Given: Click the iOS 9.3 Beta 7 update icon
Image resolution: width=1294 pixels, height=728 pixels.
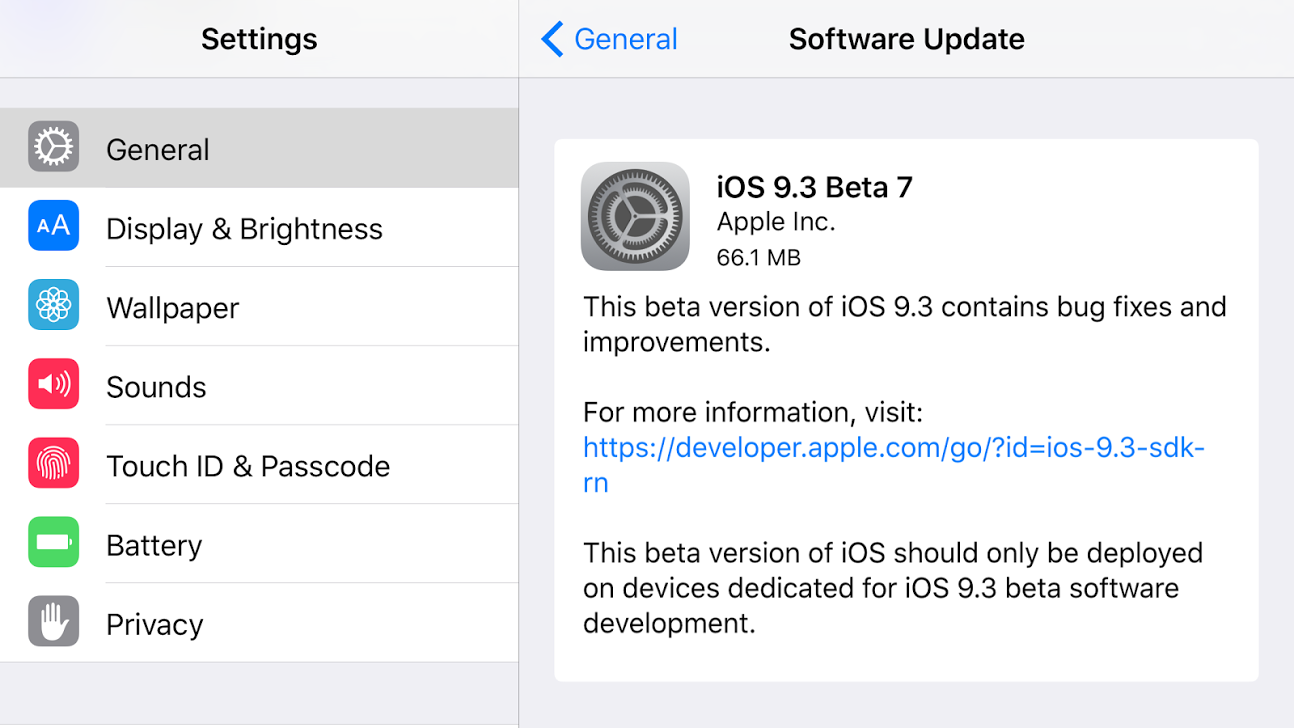Looking at the screenshot, I should coord(634,216).
